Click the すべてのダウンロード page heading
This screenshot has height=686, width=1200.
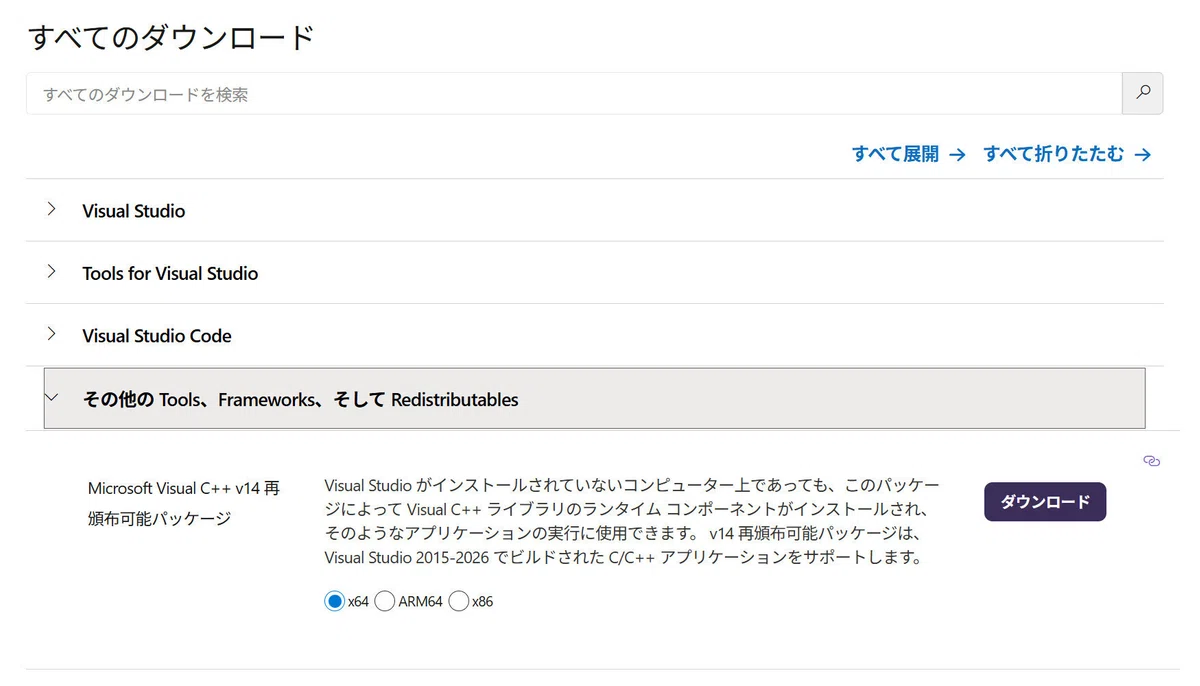[x=171, y=37]
